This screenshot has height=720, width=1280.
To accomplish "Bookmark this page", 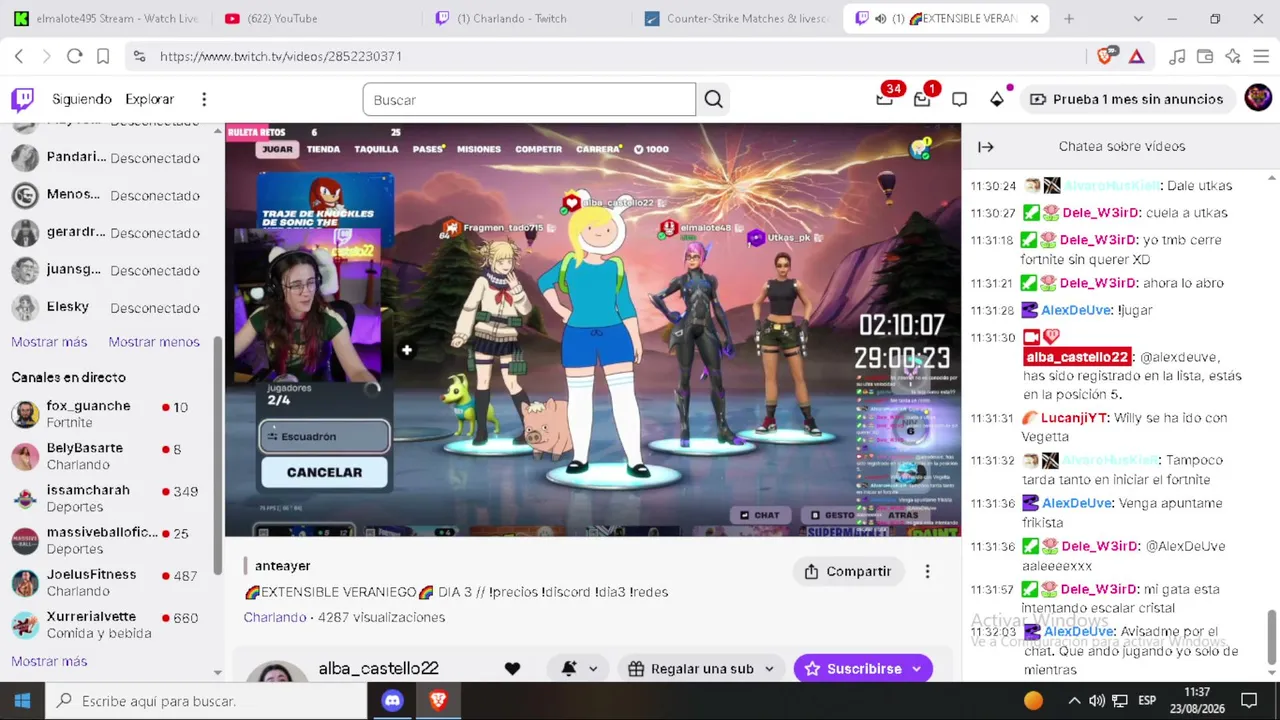I will [102, 56].
